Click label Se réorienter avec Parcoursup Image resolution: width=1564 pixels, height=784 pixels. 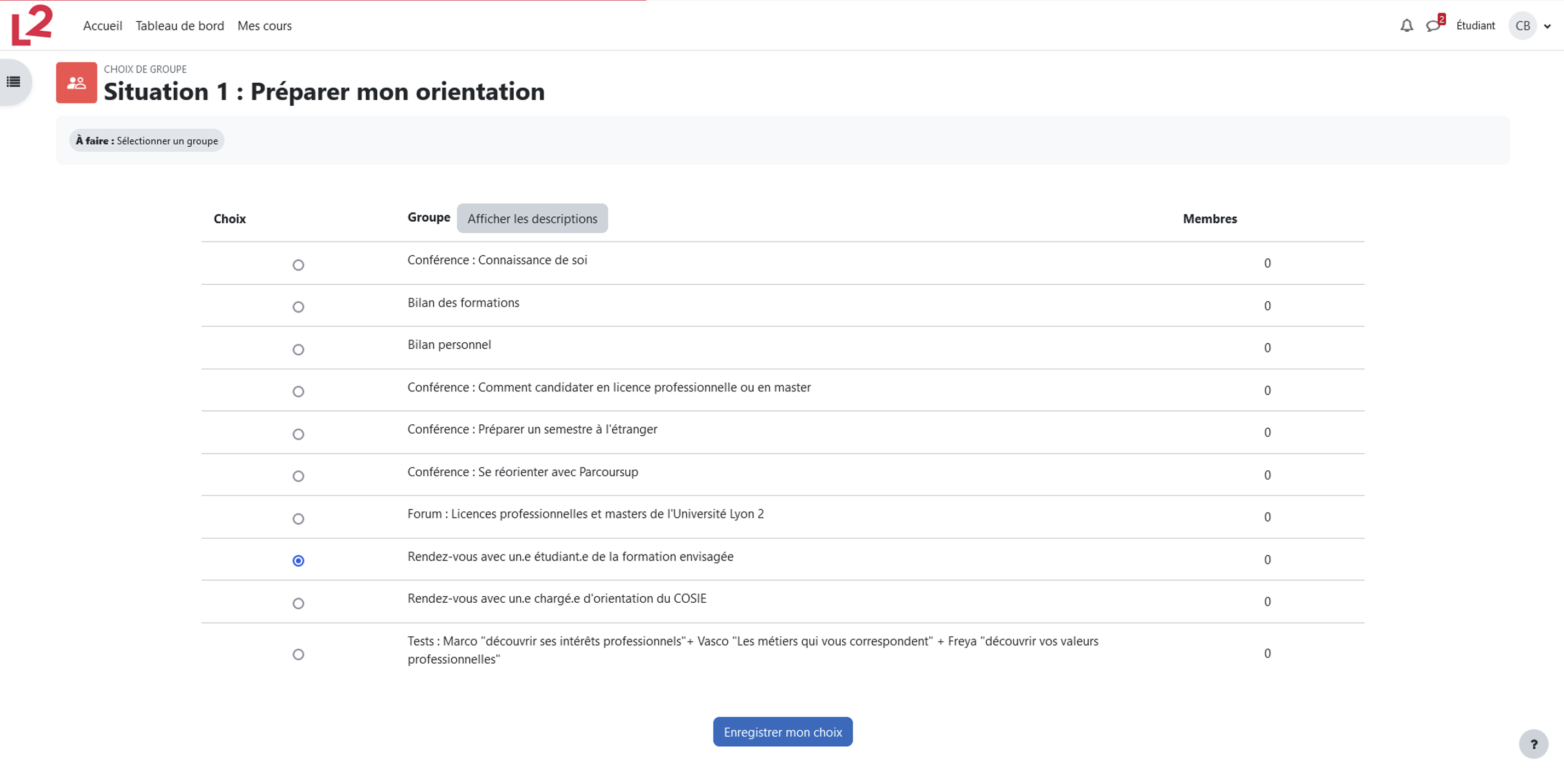(x=523, y=471)
